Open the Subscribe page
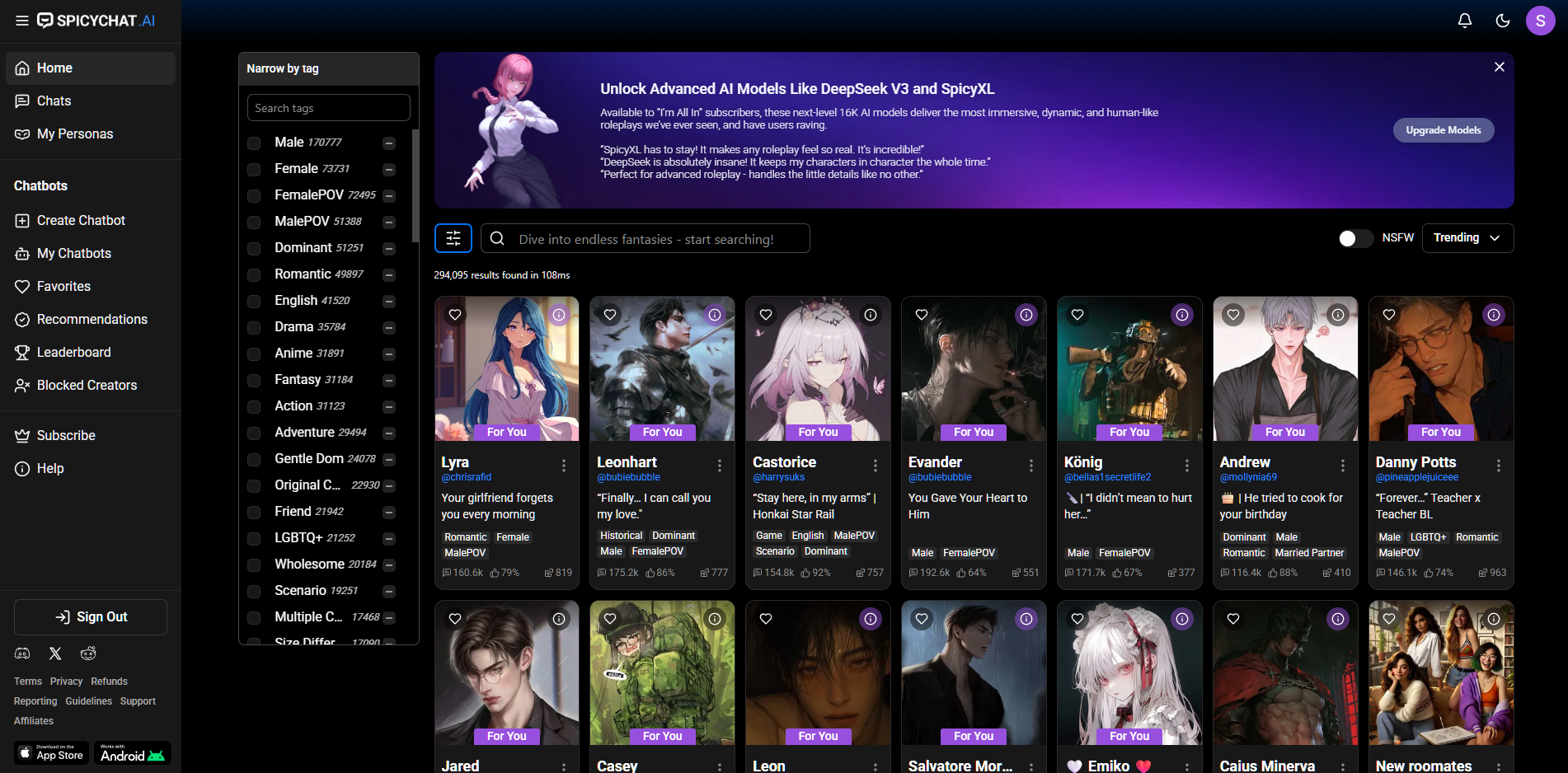Viewport: 1568px width, 773px height. [x=91, y=436]
